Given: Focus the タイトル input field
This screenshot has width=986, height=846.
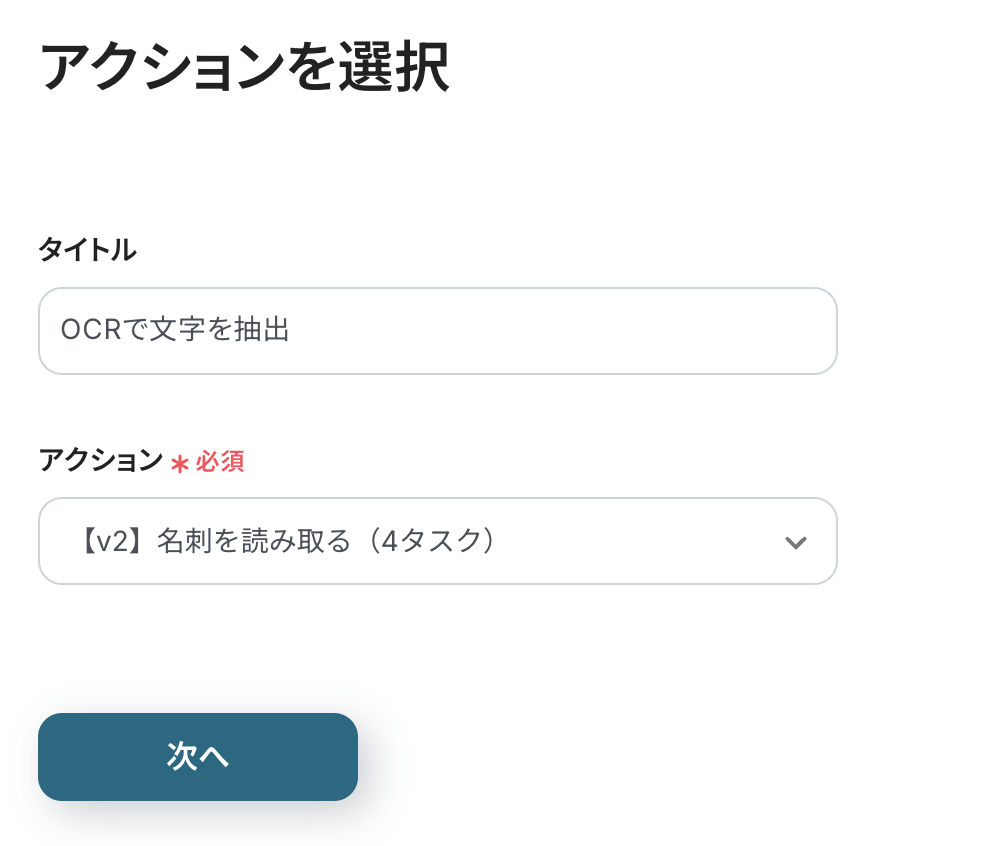Looking at the screenshot, I should point(437,331).
